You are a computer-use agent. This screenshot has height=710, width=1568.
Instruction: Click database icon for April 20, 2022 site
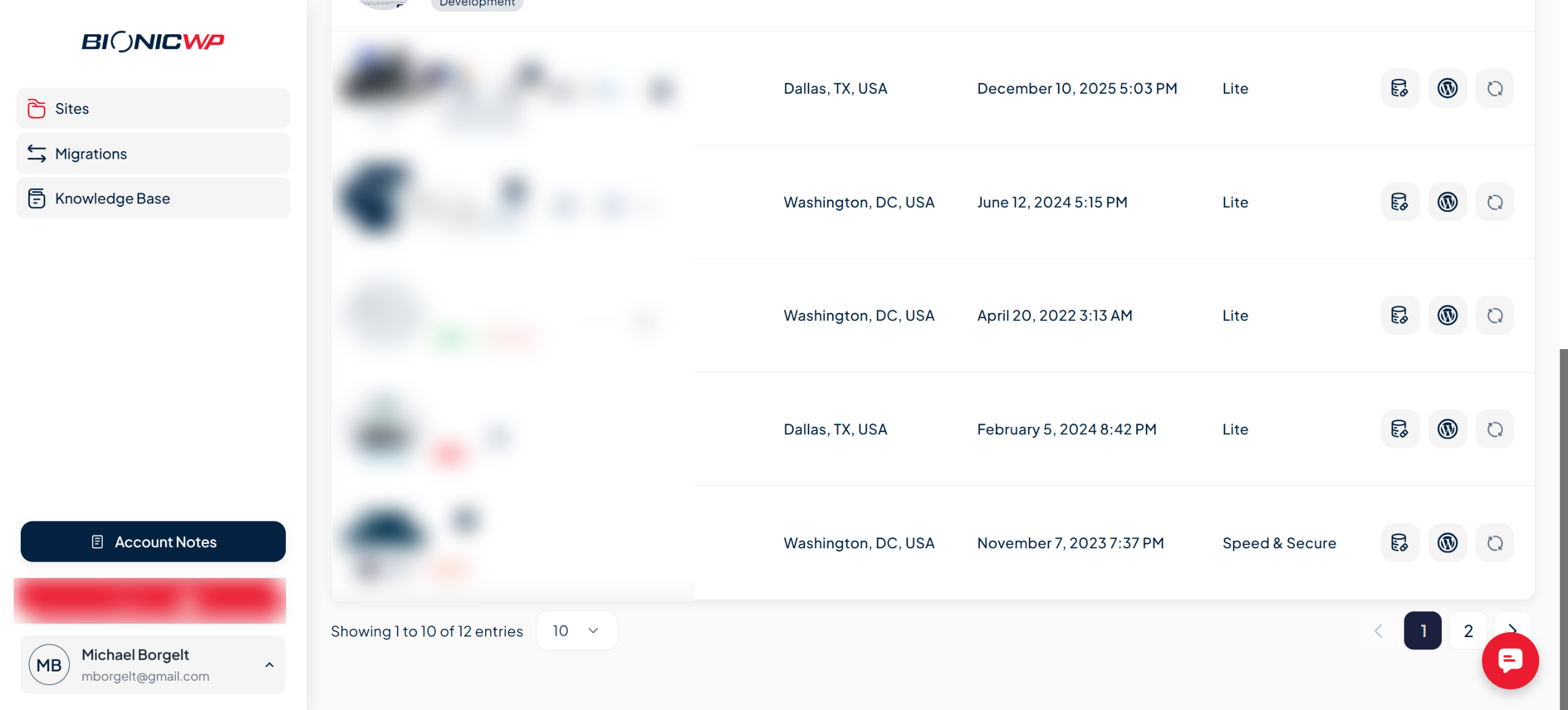click(x=1400, y=315)
